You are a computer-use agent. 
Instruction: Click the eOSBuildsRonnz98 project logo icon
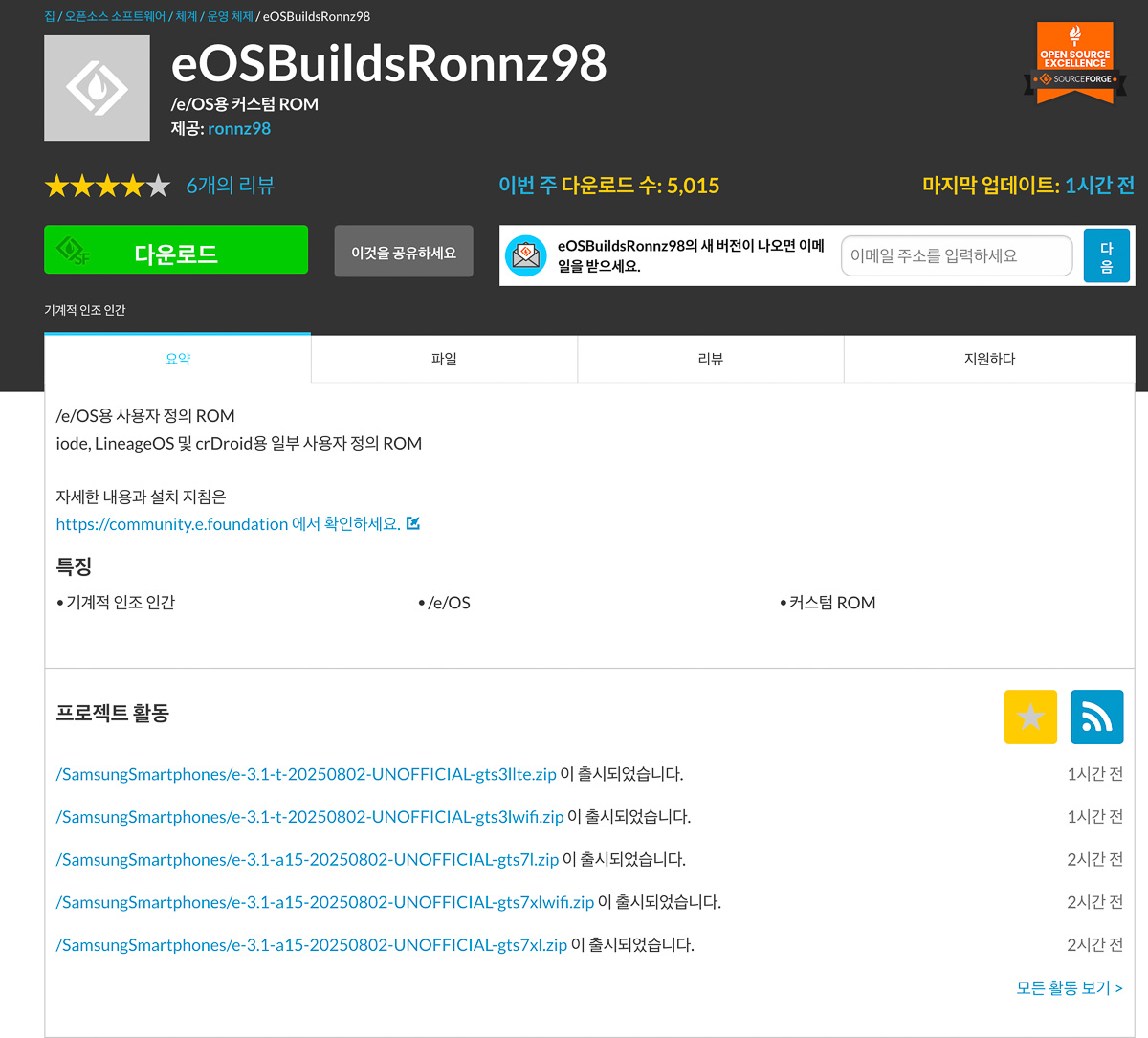97,88
